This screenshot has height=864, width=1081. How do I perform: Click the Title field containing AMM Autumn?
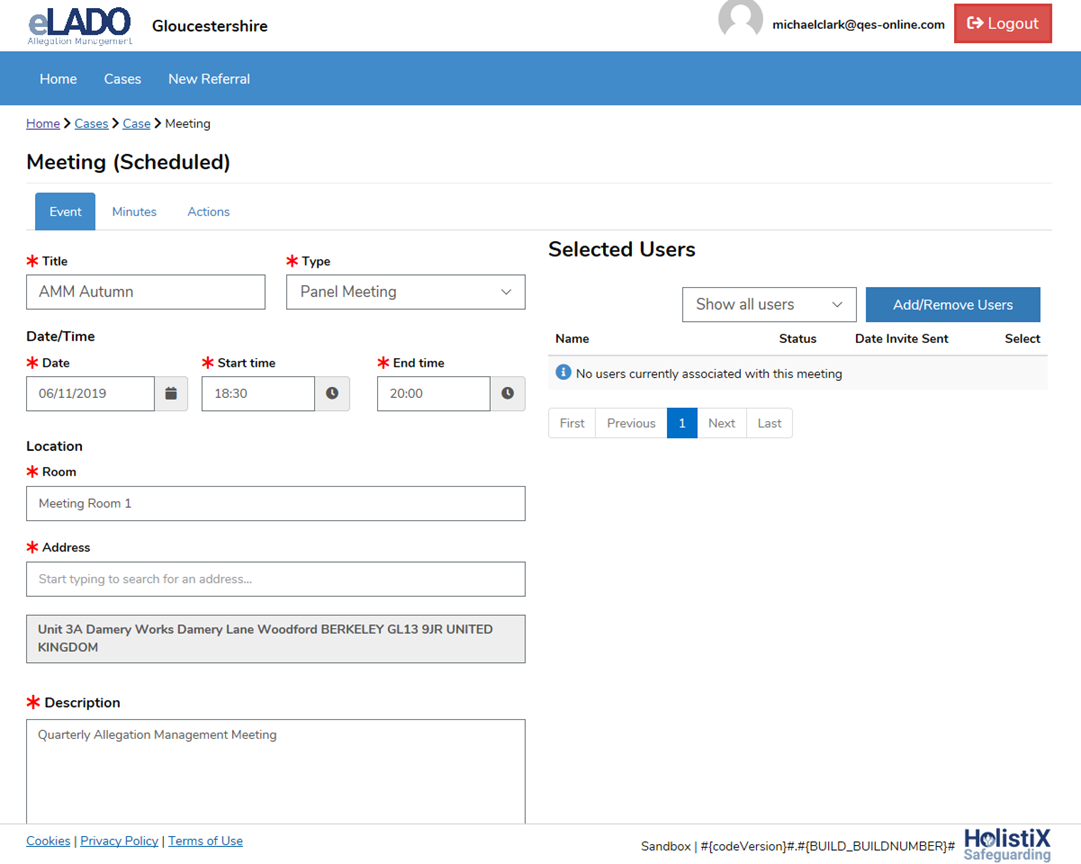pos(146,292)
